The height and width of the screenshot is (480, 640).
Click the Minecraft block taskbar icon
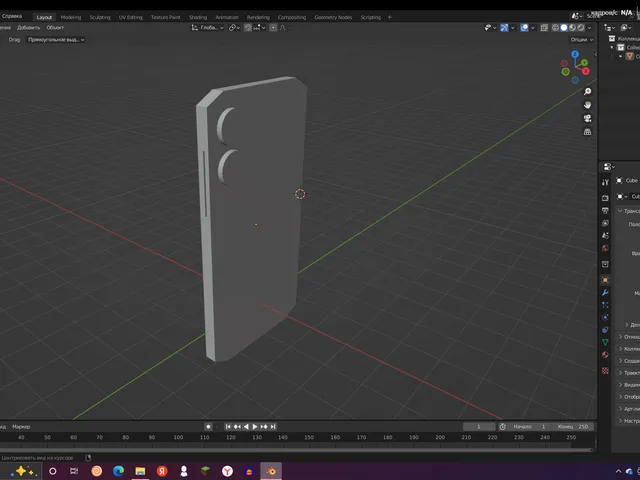pyautogui.click(x=205, y=471)
